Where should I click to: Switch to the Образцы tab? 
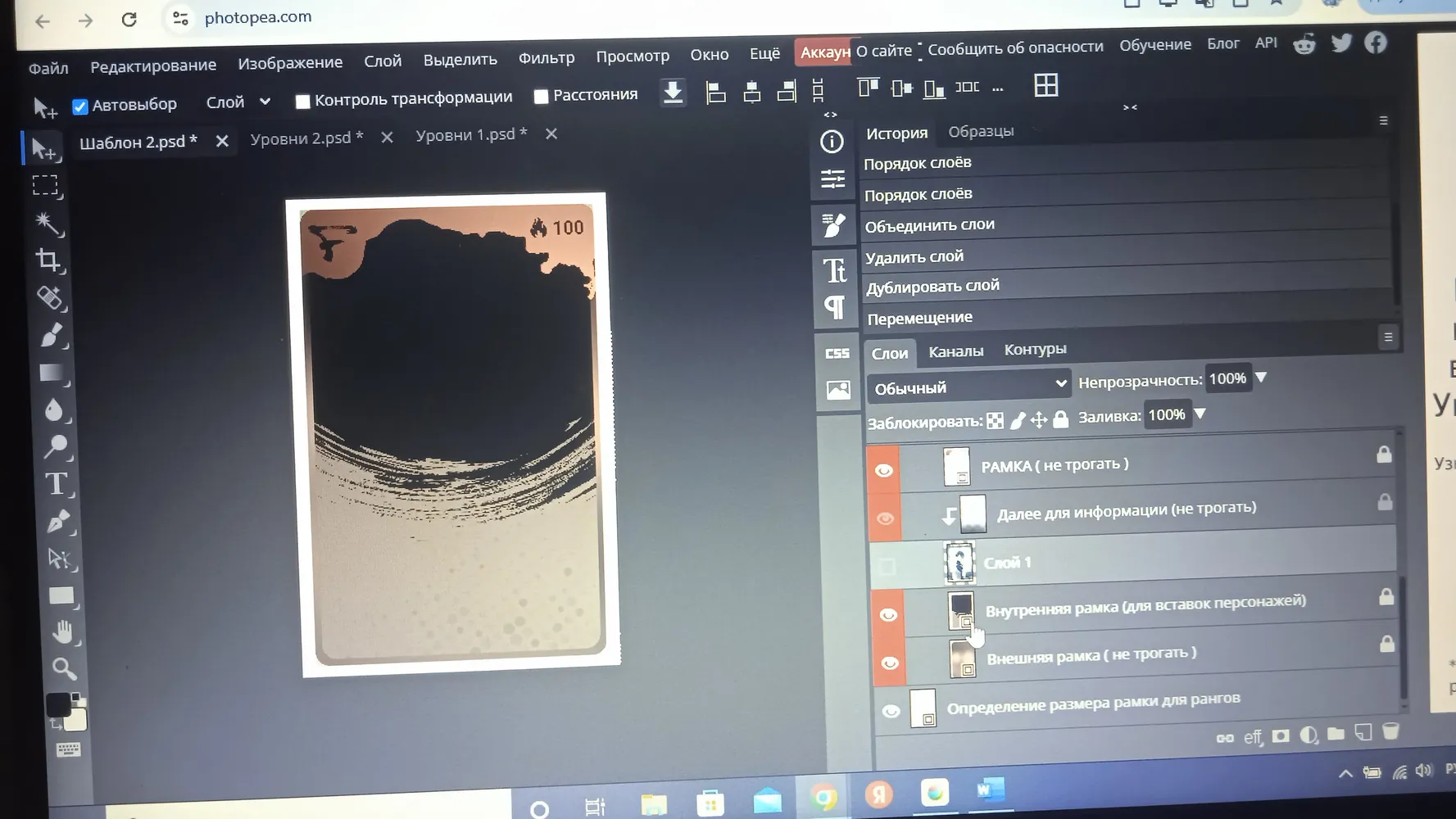(x=981, y=131)
